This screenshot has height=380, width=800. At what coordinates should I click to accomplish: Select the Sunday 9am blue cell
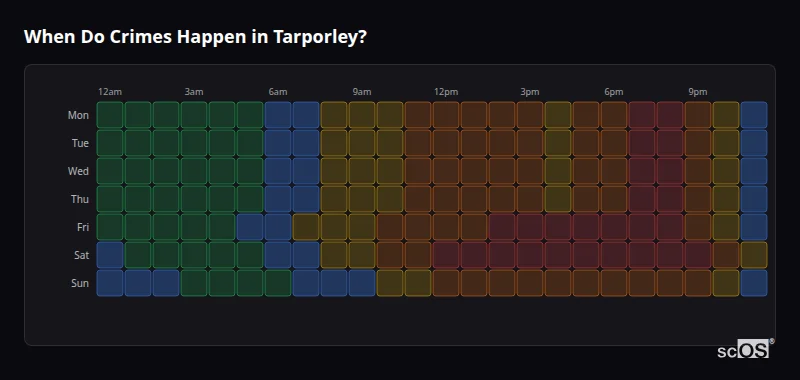(x=362, y=283)
